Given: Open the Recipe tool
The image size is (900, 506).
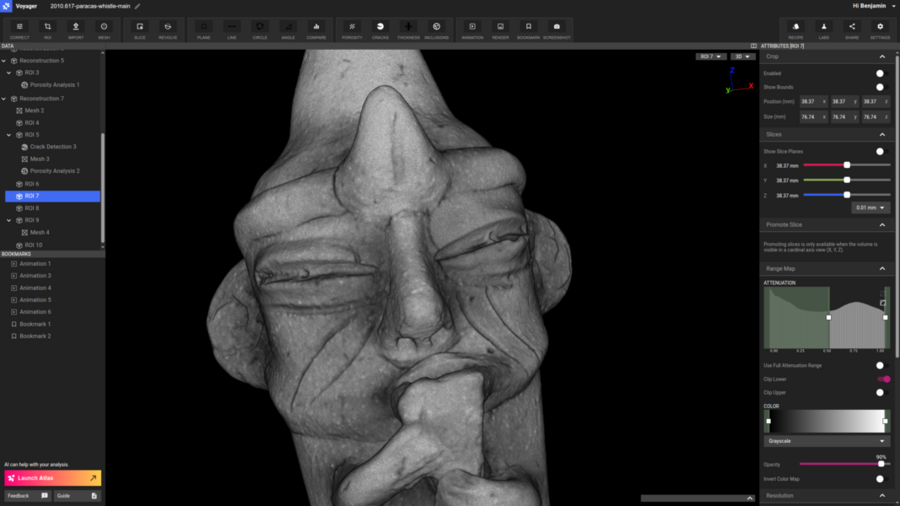Looking at the screenshot, I should coord(796,30).
